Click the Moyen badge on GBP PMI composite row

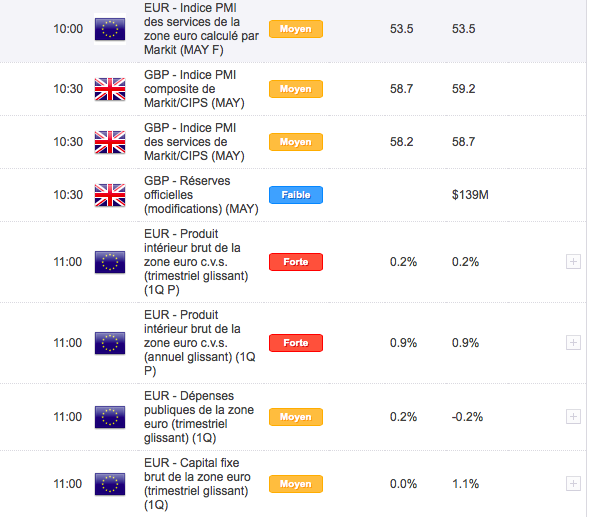[x=295, y=89]
